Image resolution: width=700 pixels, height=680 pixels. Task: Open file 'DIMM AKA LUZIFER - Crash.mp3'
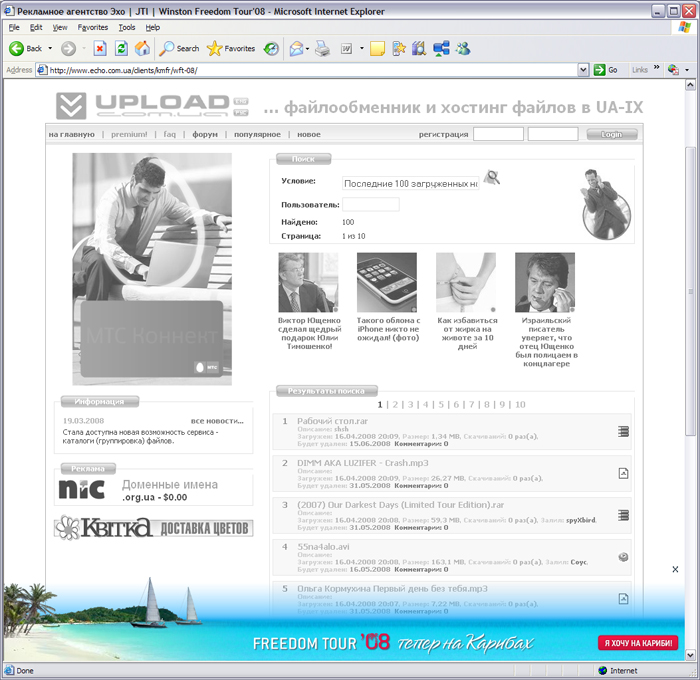[x=363, y=463]
